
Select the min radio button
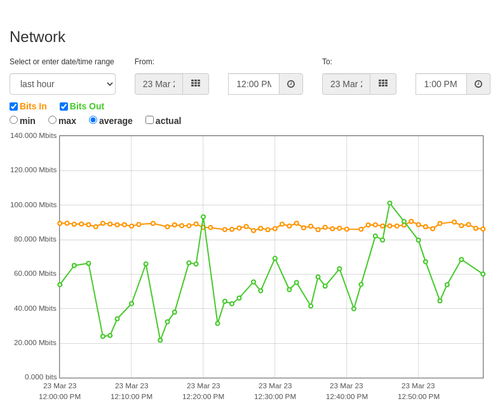pos(14,120)
